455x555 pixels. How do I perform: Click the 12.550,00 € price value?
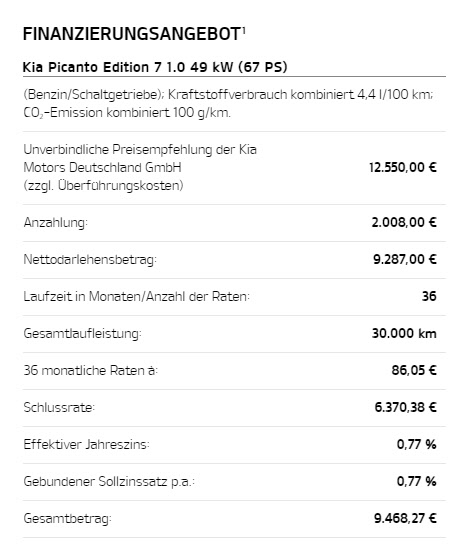(x=403, y=167)
